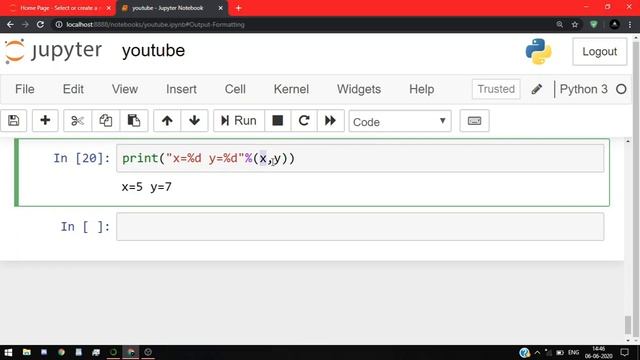Open the green shield extension icon
Screen dimensions: 640x360
coord(594,24)
